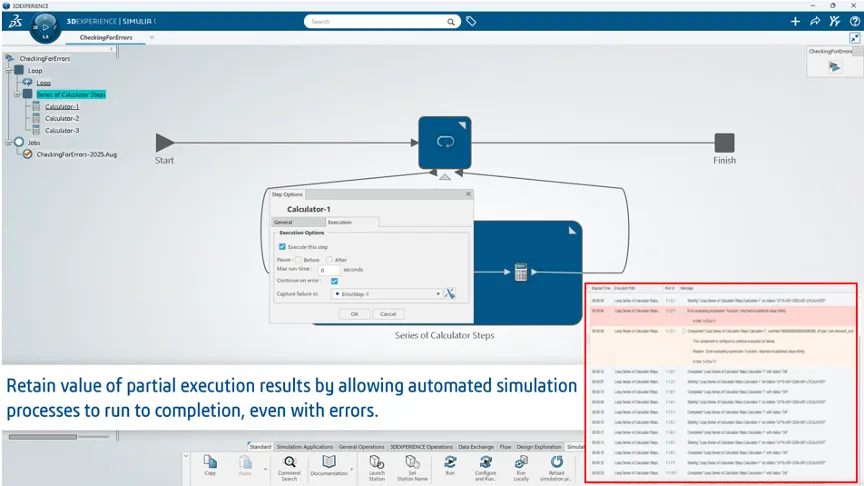Enable the Pause After checkbox
864x486 pixels.
coord(329,260)
